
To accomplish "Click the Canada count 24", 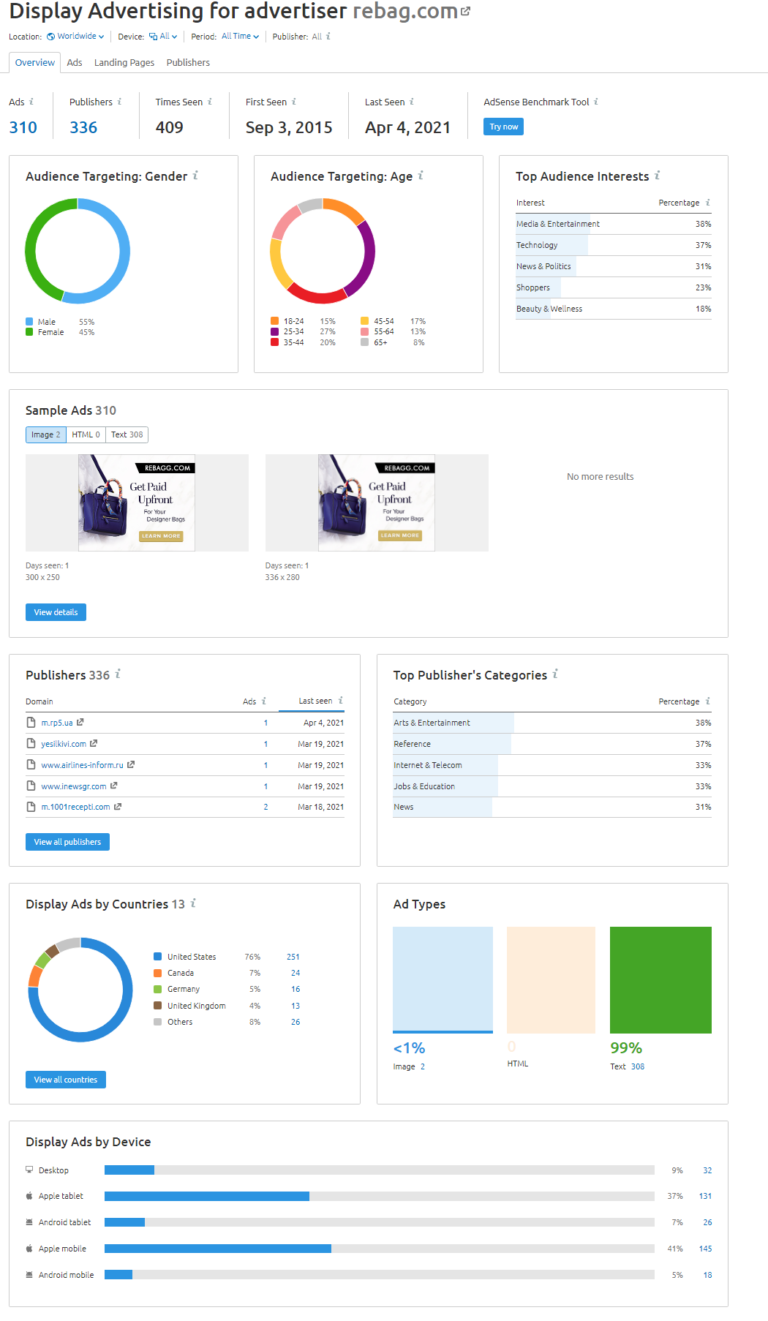I will click(x=295, y=973).
